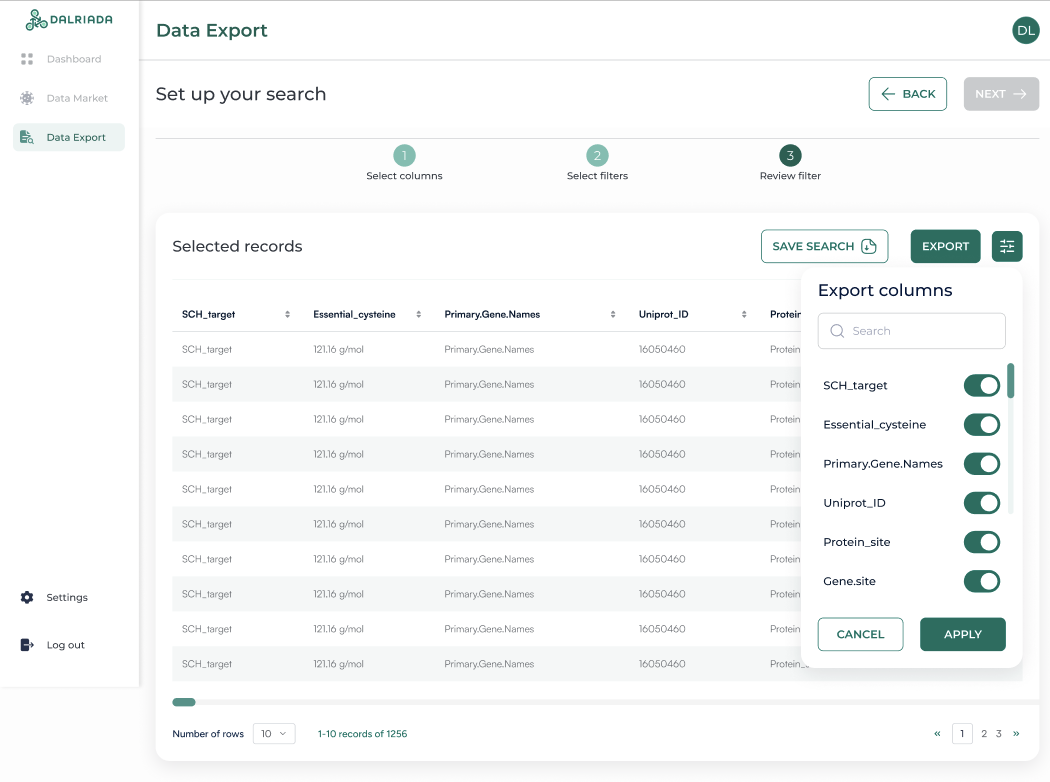1050x782 pixels.
Task: Click the magnifier icon in search field
Action: point(837,331)
